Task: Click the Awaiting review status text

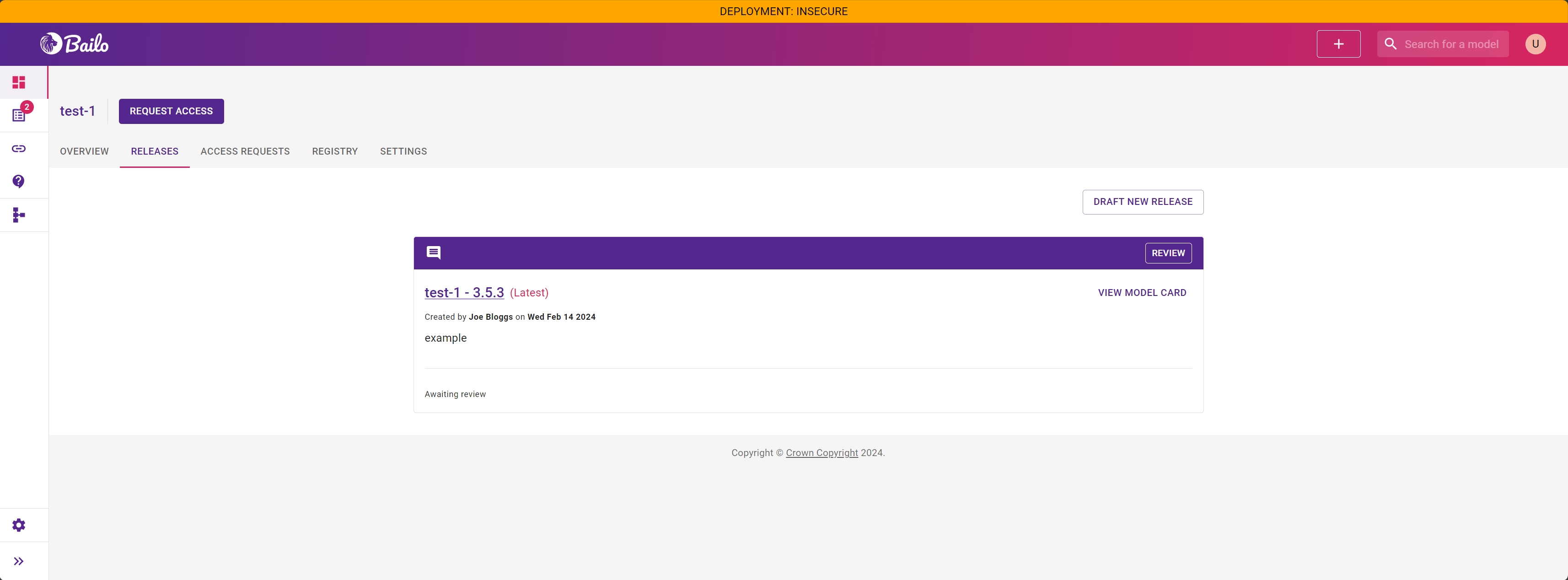Action: point(455,394)
